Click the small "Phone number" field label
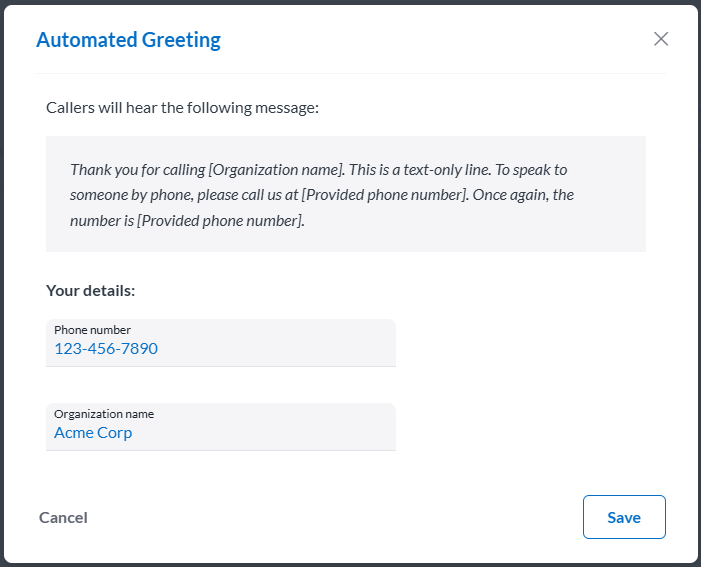 tap(92, 330)
